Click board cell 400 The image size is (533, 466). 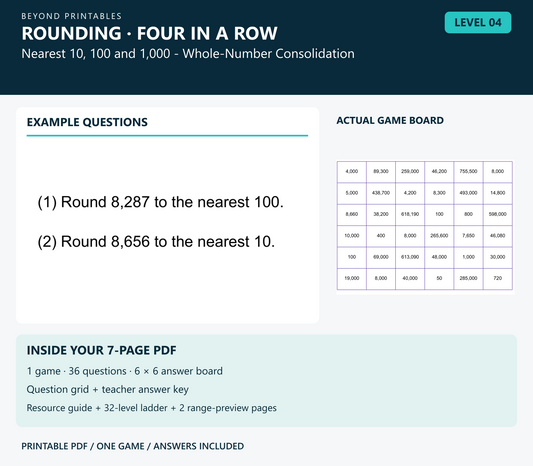click(x=381, y=236)
